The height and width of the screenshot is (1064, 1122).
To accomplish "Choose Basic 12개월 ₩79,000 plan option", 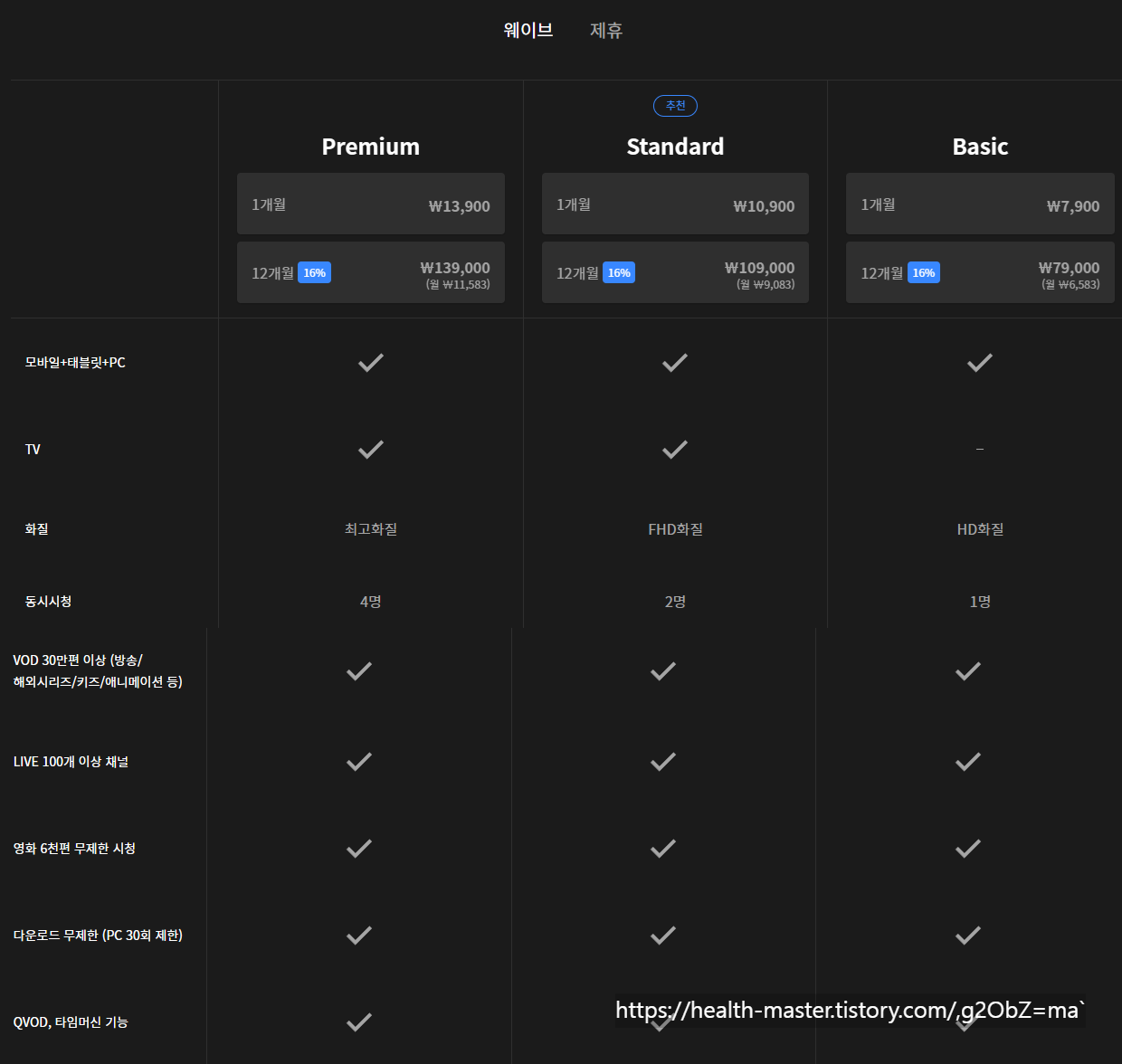I will 980,272.
